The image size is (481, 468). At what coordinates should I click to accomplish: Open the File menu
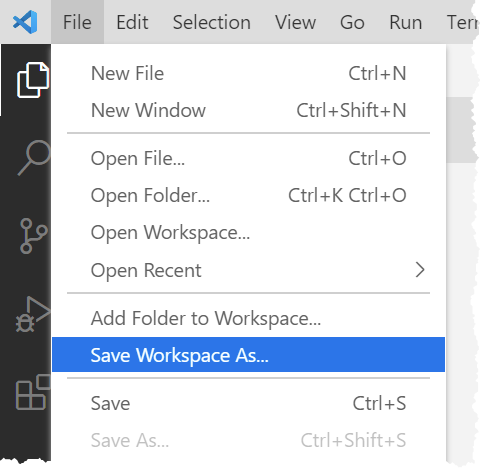coord(77,22)
